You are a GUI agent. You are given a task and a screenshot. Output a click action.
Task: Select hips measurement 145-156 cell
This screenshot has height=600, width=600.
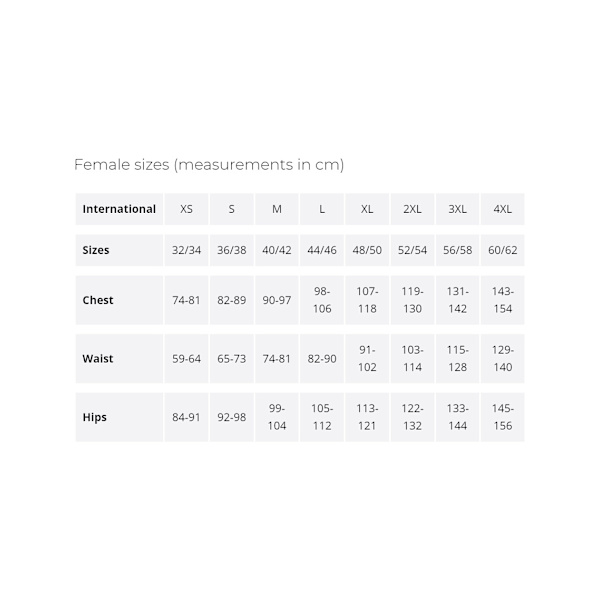point(502,417)
